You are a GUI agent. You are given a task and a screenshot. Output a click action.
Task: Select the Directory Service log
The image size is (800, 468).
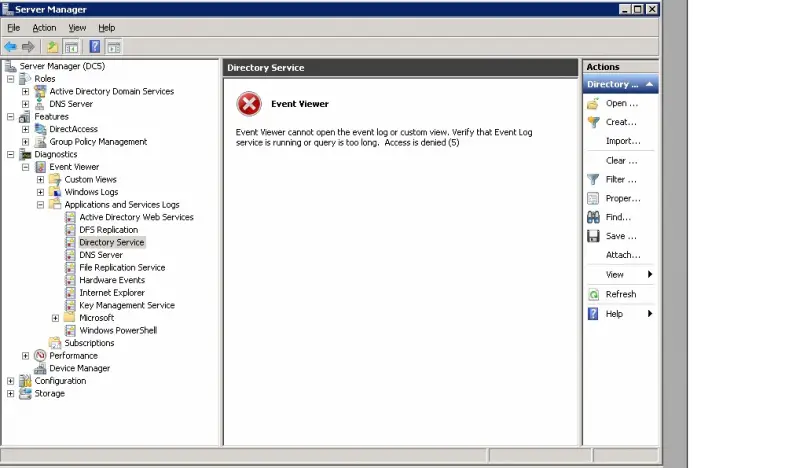pyautogui.click(x=112, y=242)
